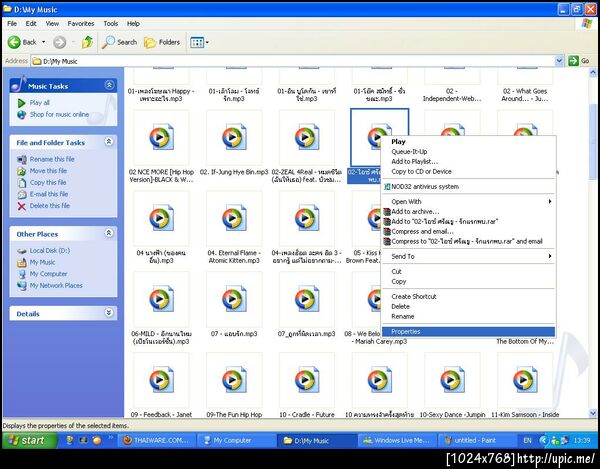
Task: Open the Tools menu
Action: 111,23
